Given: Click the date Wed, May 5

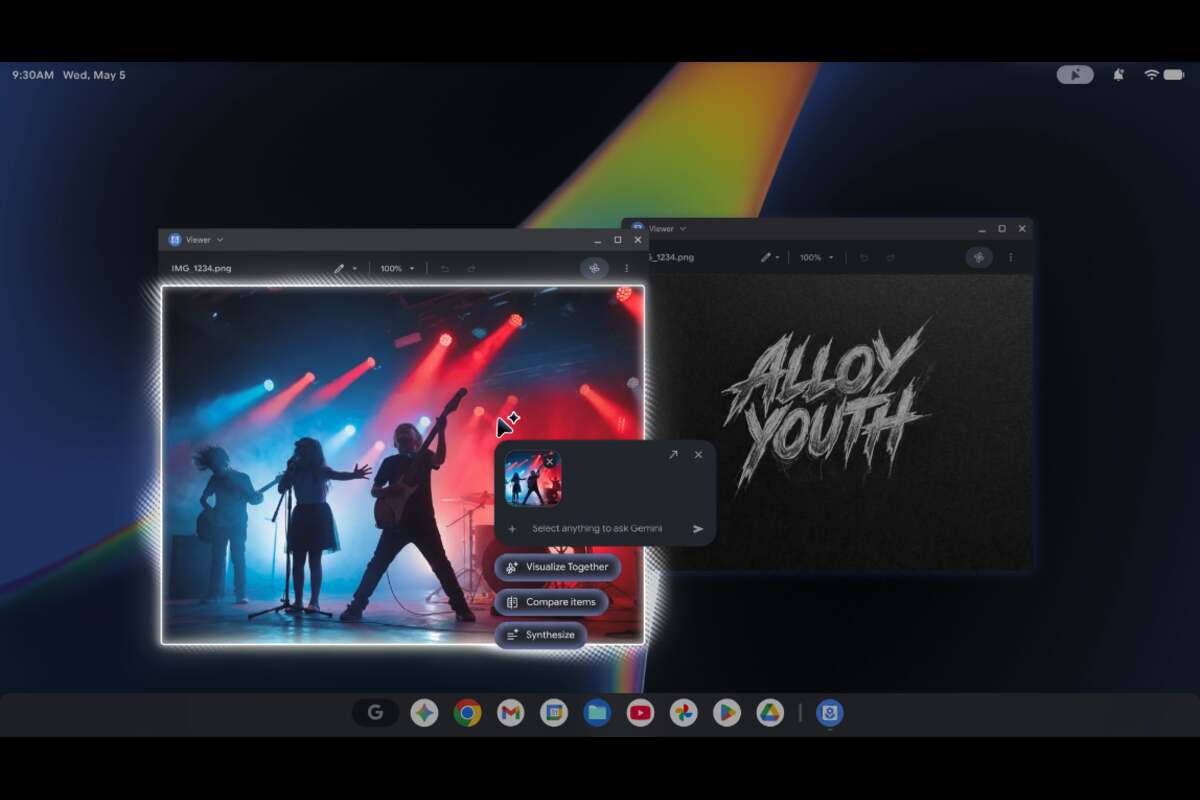Looking at the screenshot, I should 94,75.
